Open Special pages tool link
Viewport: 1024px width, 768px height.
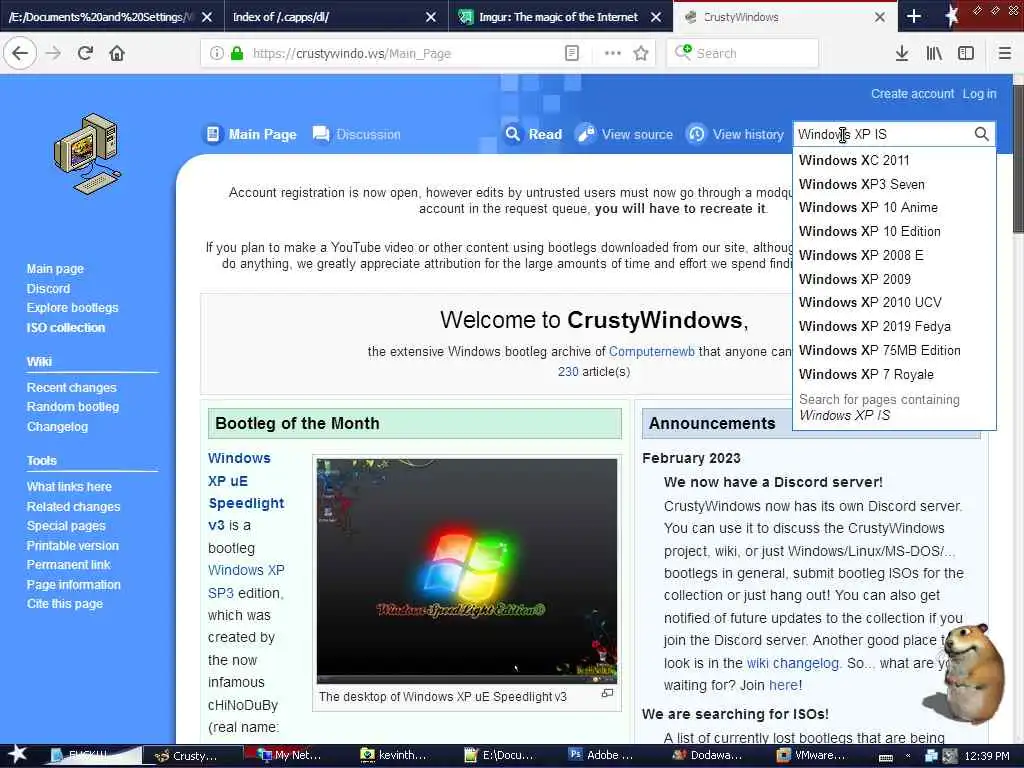(x=65, y=526)
